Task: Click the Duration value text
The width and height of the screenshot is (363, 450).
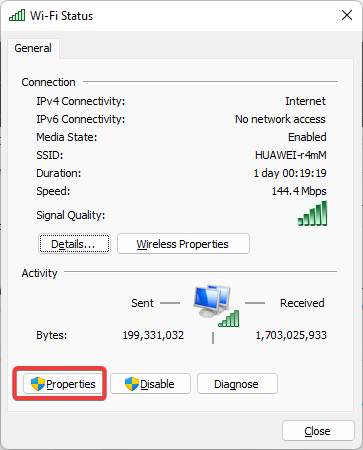Action: [290, 173]
